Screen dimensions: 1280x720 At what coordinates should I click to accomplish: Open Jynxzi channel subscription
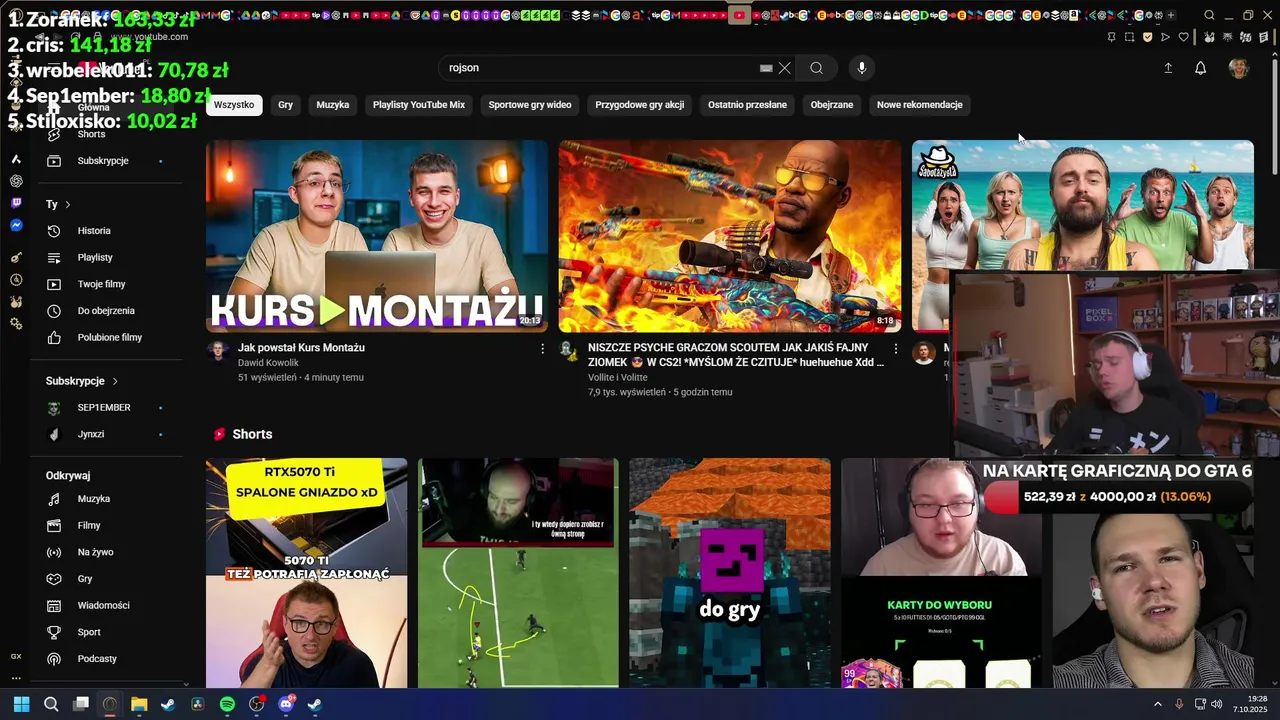pyautogui.click(x=107, y=434)
